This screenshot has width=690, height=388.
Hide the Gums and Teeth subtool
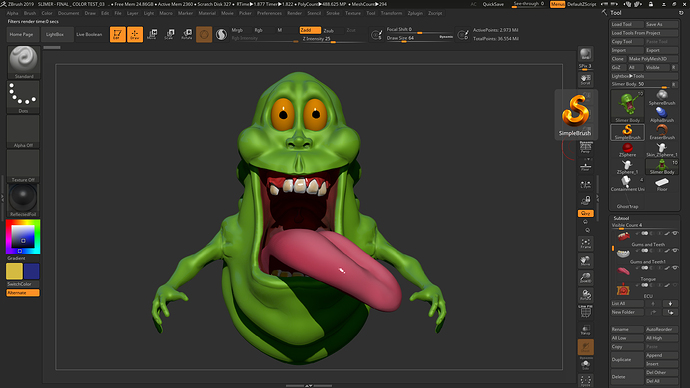(x=675, y=233)
